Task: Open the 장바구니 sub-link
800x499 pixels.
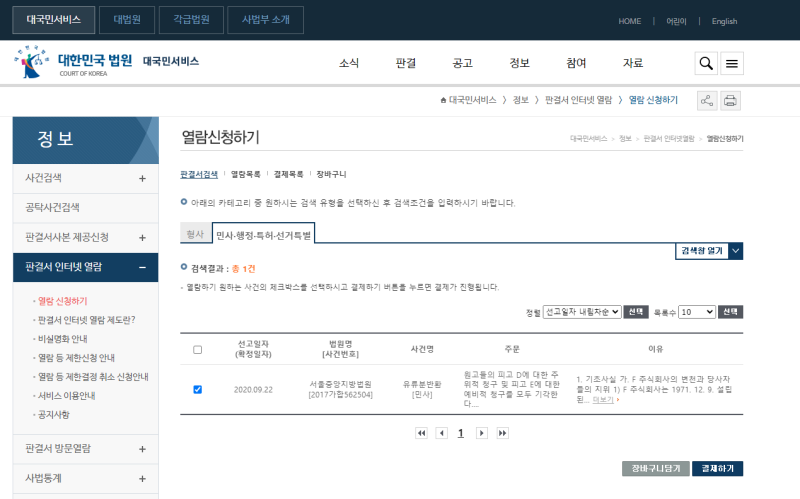Action: click(331, 174)
